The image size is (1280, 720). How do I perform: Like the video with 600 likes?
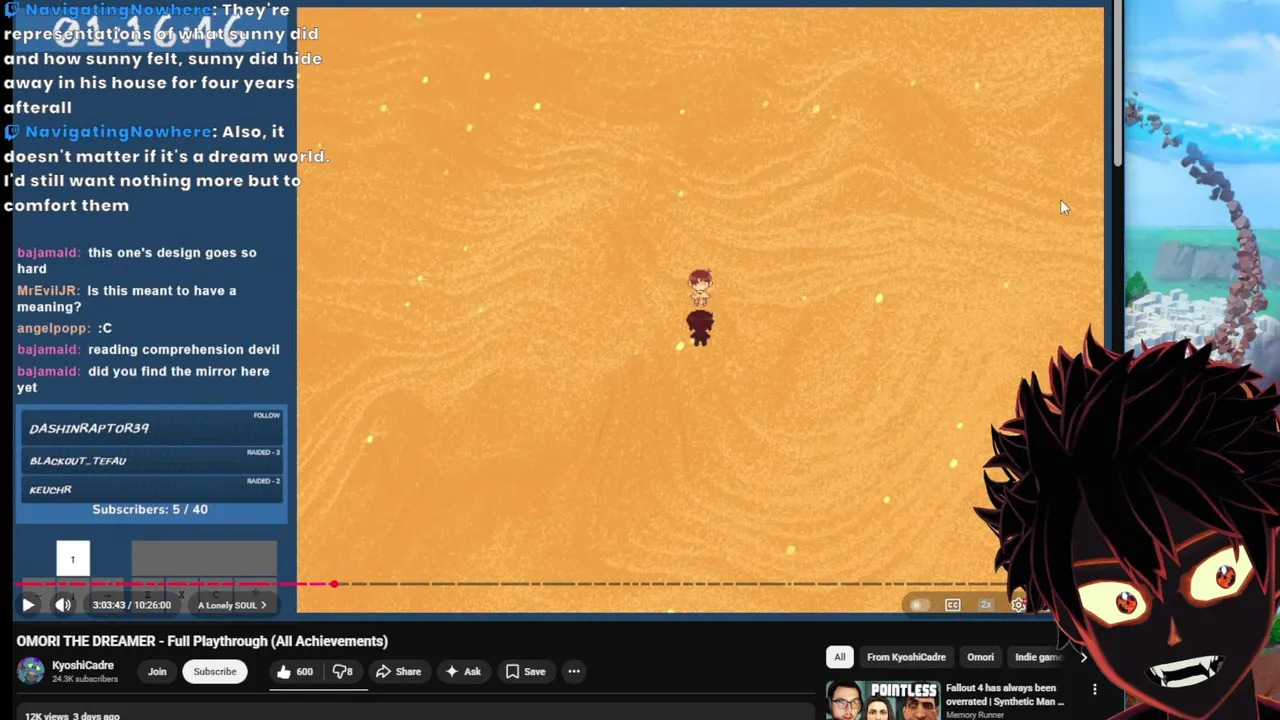pos(294,672)
